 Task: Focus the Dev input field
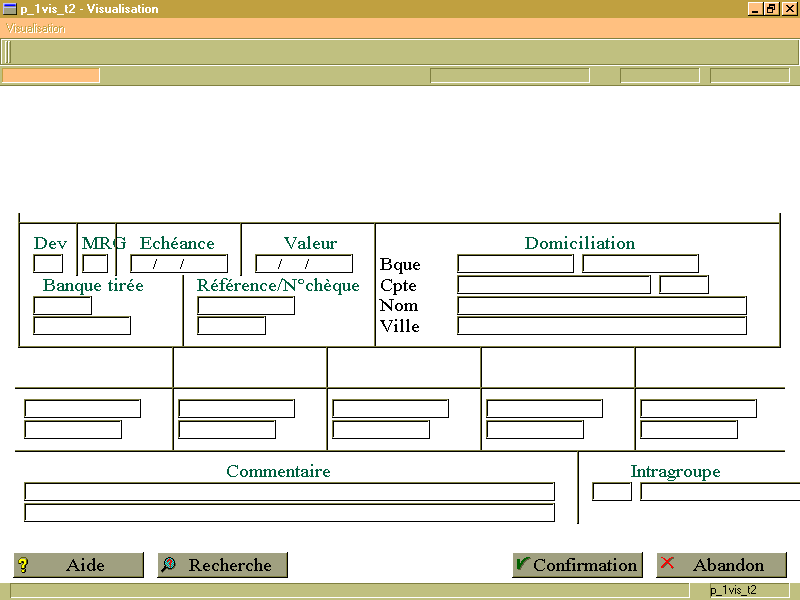(48, 264)
